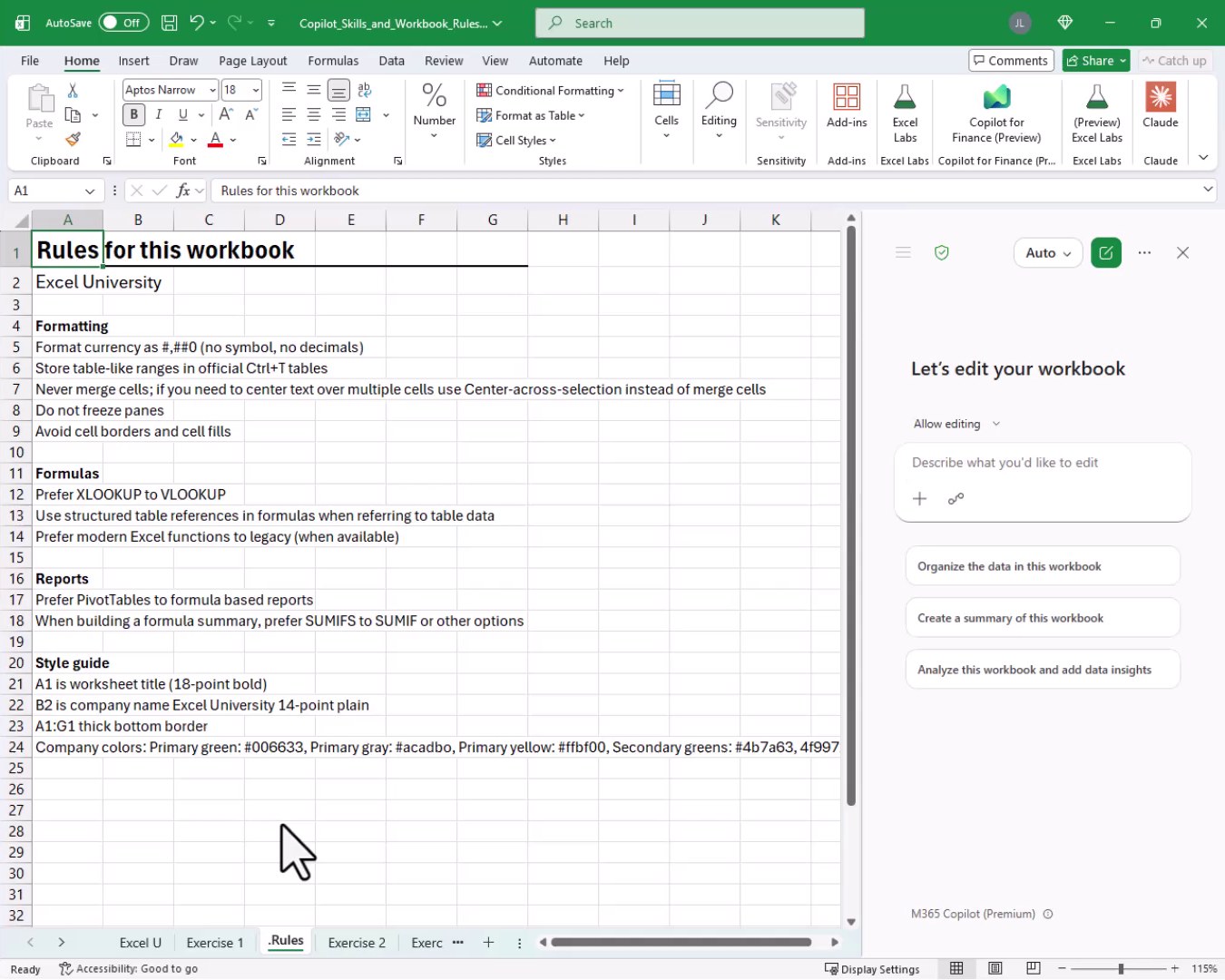The height and width of the screenshot is (980, 1225).
Task: Open Cell Styles menu
Action: [516, 141]
